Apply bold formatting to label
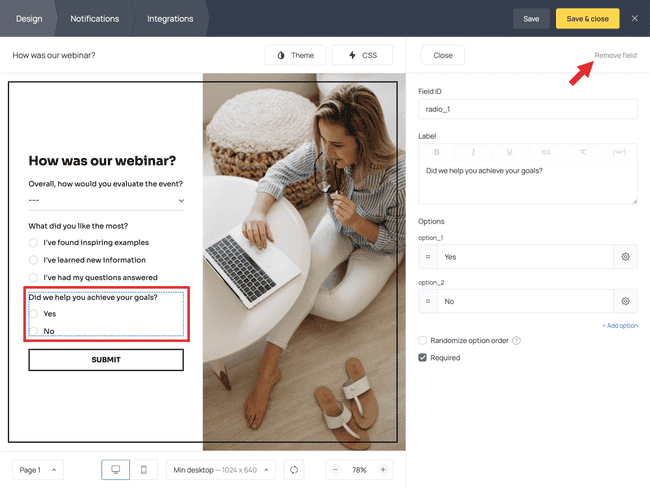Viewport: 650px width, 488px height. pos(437,152)
